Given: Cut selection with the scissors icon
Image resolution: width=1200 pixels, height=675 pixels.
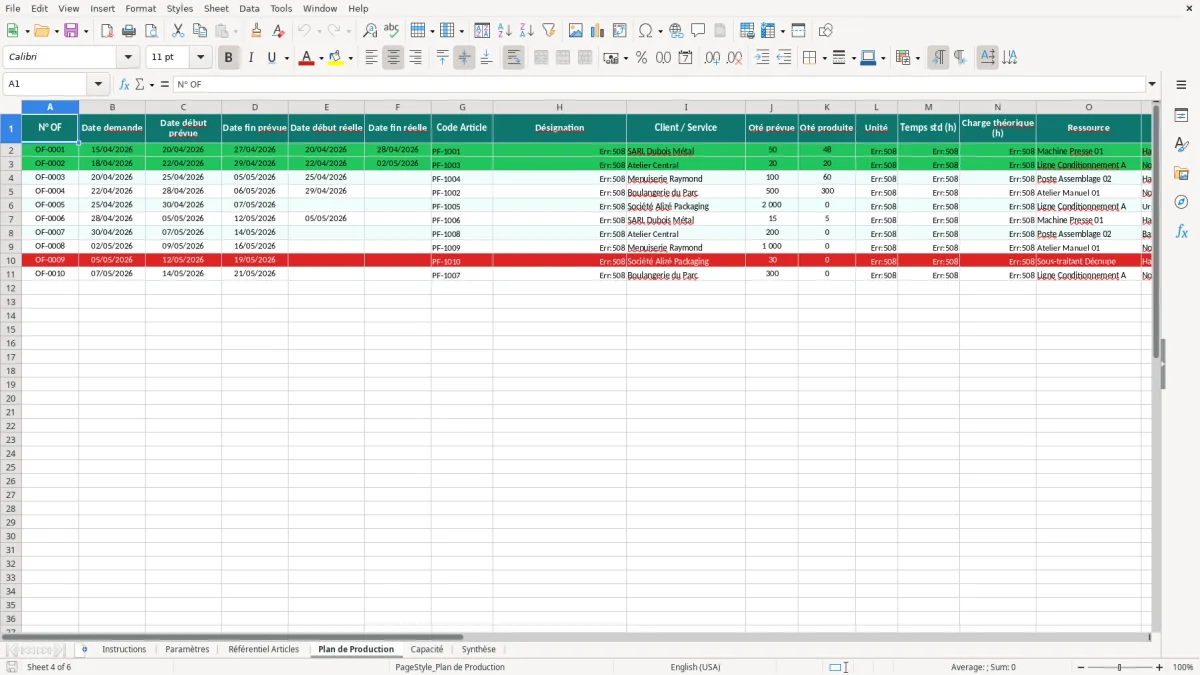Looking at the screenshot, I should pyautogui.click(x=178, y=31).
